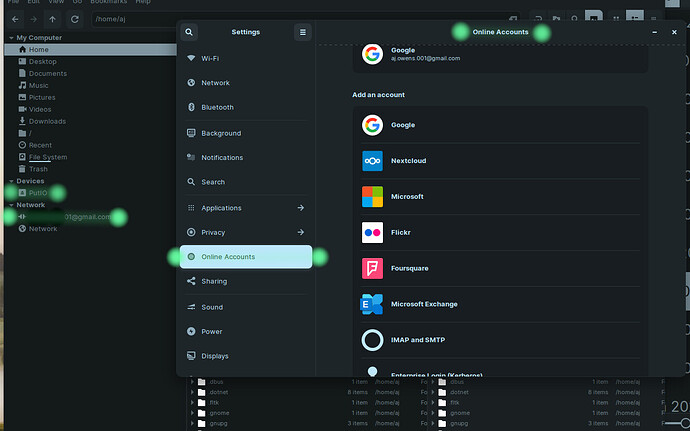Open the Help menu in file manager
Viewport: 690px width, 431px height.
(x=143, y=2)
